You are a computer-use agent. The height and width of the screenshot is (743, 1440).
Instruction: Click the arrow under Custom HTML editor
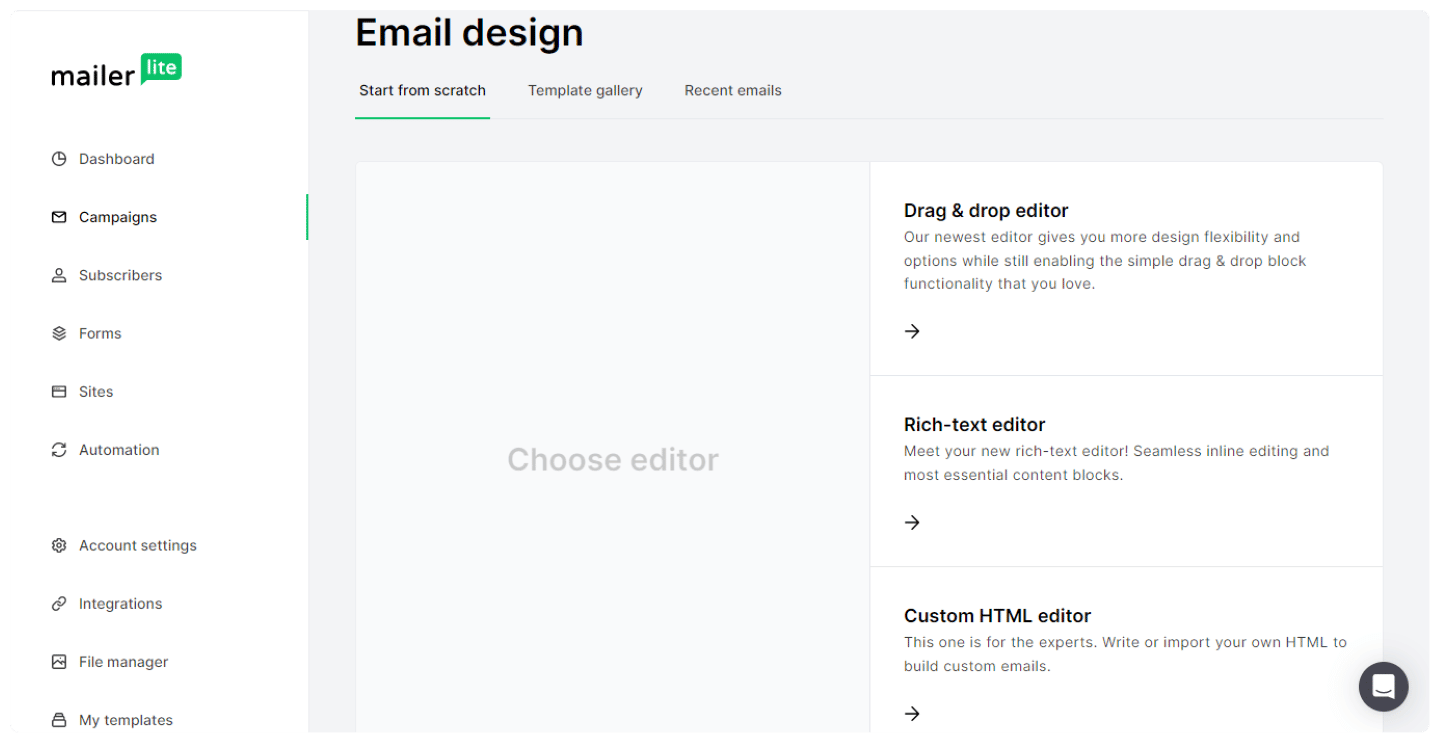coord(912,713)
